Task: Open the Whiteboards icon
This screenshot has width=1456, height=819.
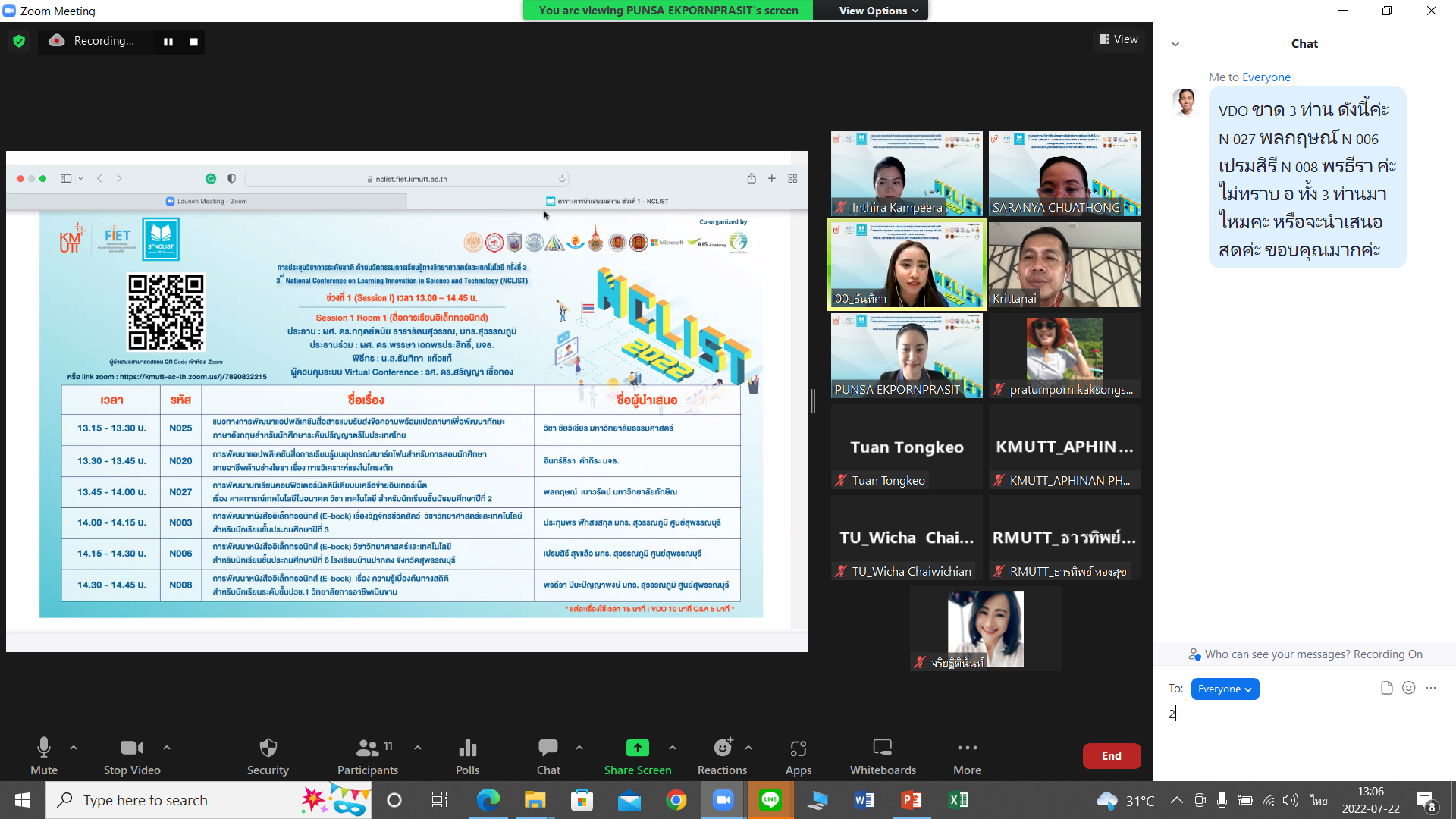Action: point(882,748)
